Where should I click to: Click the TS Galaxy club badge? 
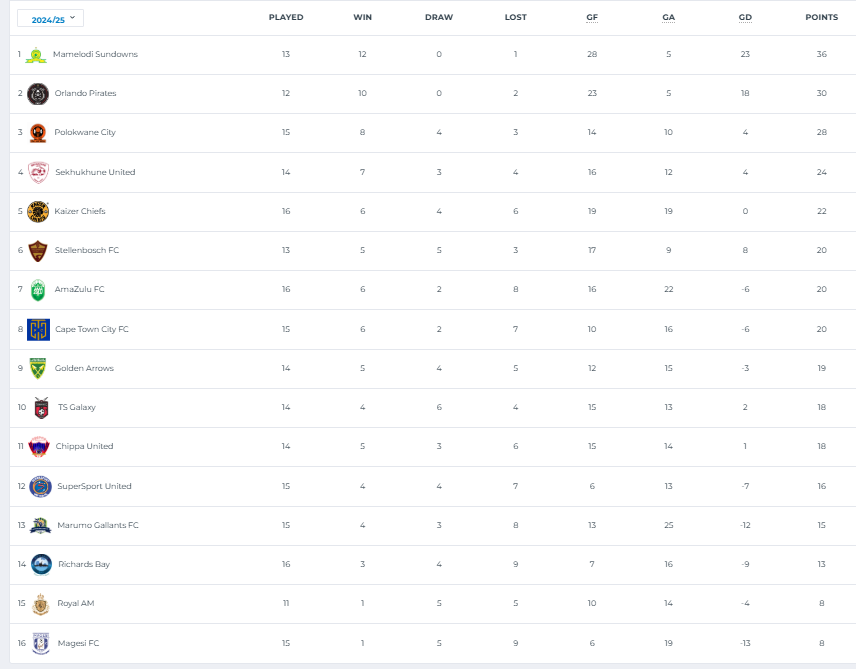41,407
